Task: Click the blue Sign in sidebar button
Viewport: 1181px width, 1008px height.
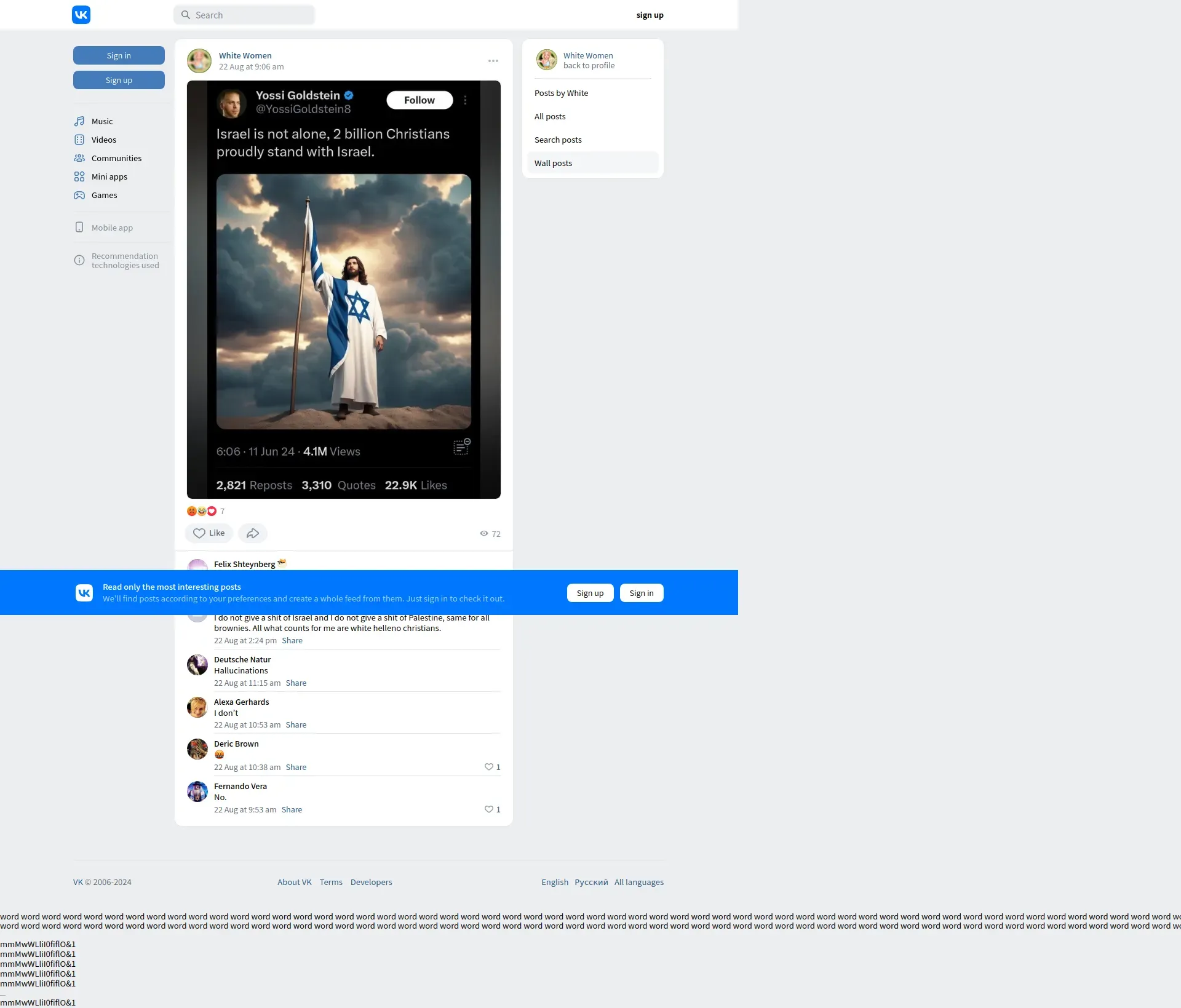Action: (119, 55)
